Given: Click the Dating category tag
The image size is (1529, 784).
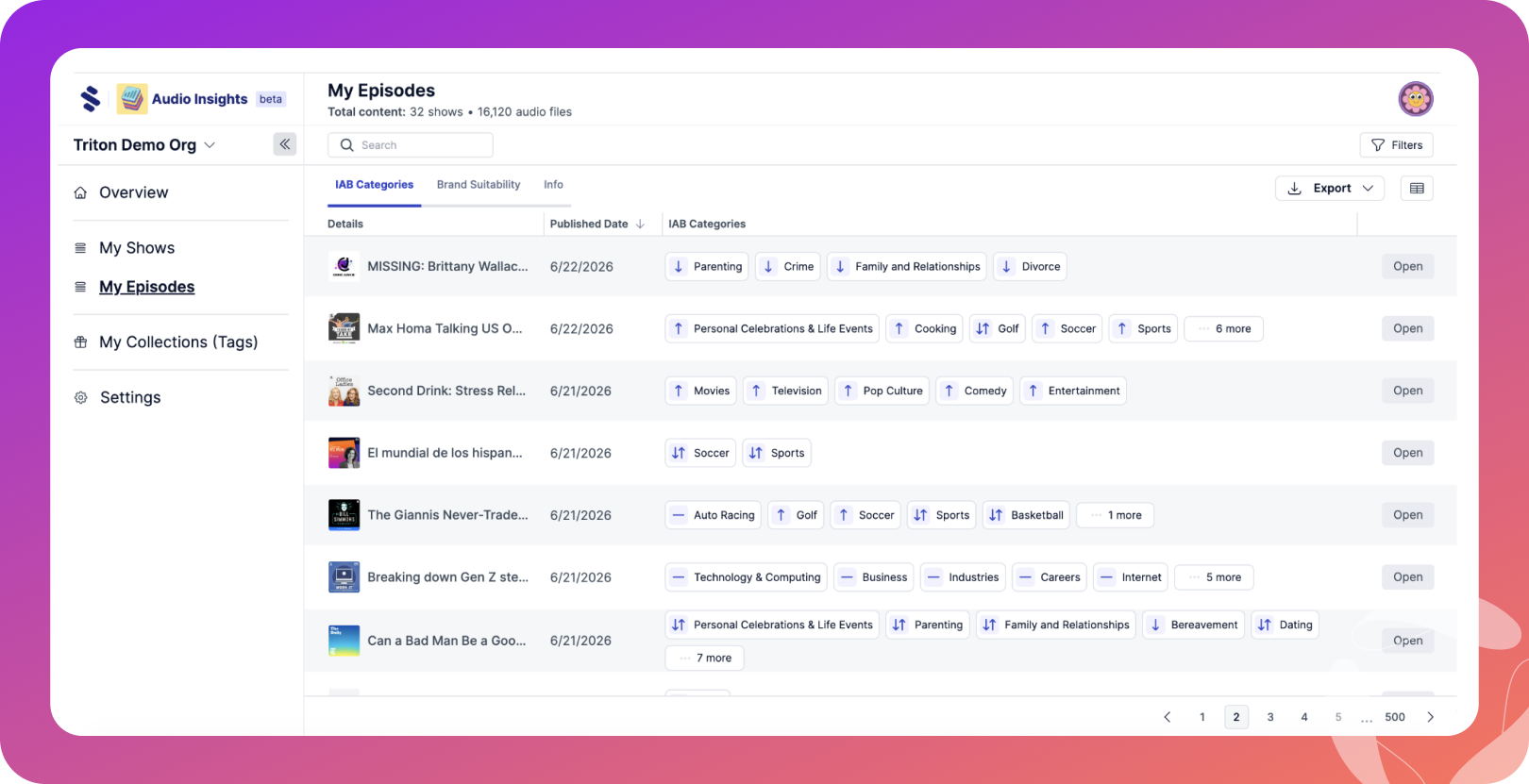Looking at the screenshot, I should [1285, 625].
